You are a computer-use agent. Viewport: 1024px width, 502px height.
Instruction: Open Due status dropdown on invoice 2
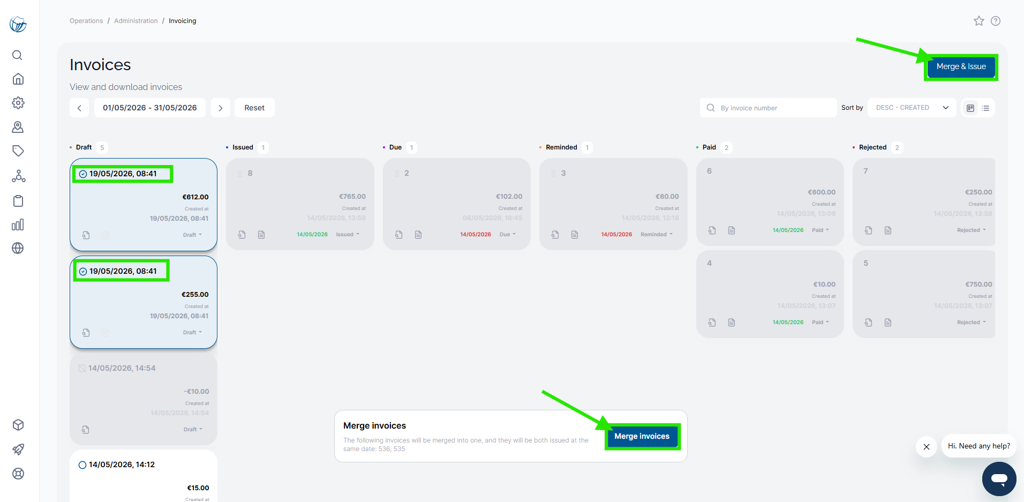507,234
